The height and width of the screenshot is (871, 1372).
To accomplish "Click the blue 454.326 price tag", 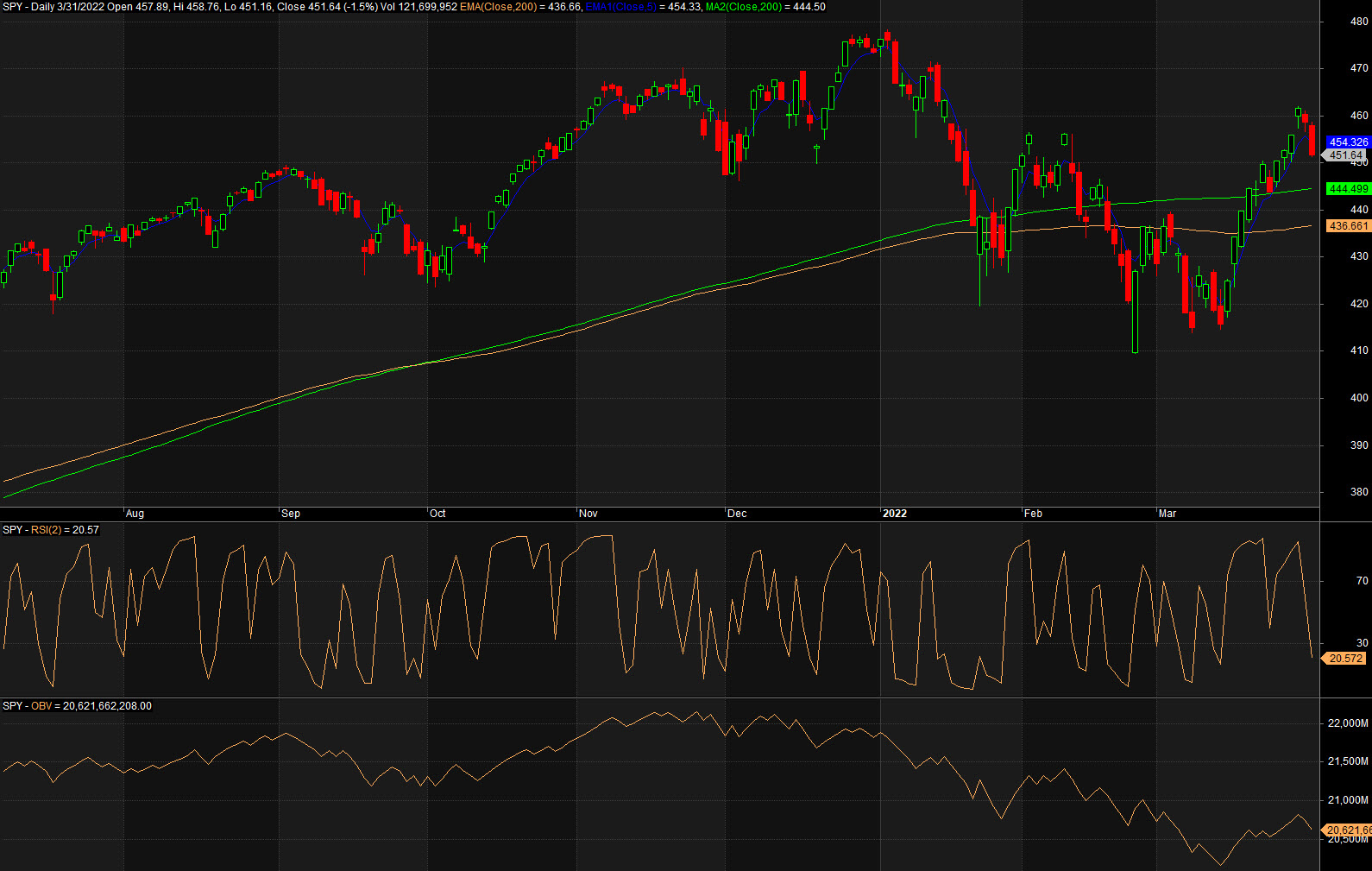I will [1348, 142].
